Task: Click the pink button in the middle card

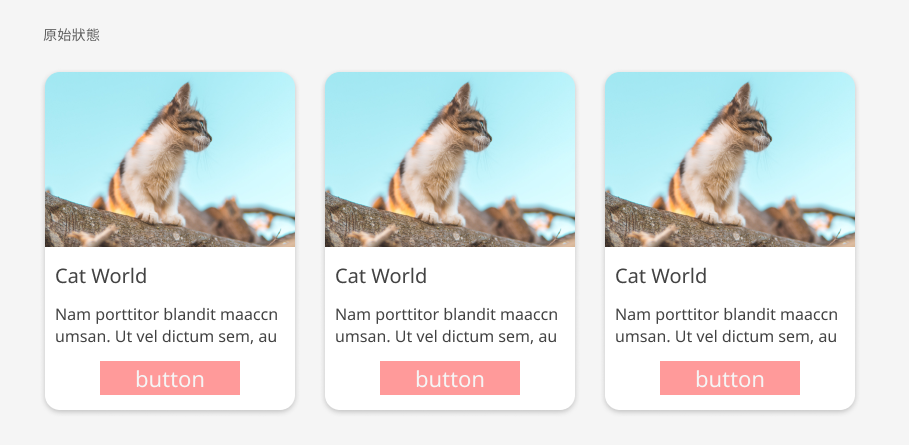Action: [450, 378]
